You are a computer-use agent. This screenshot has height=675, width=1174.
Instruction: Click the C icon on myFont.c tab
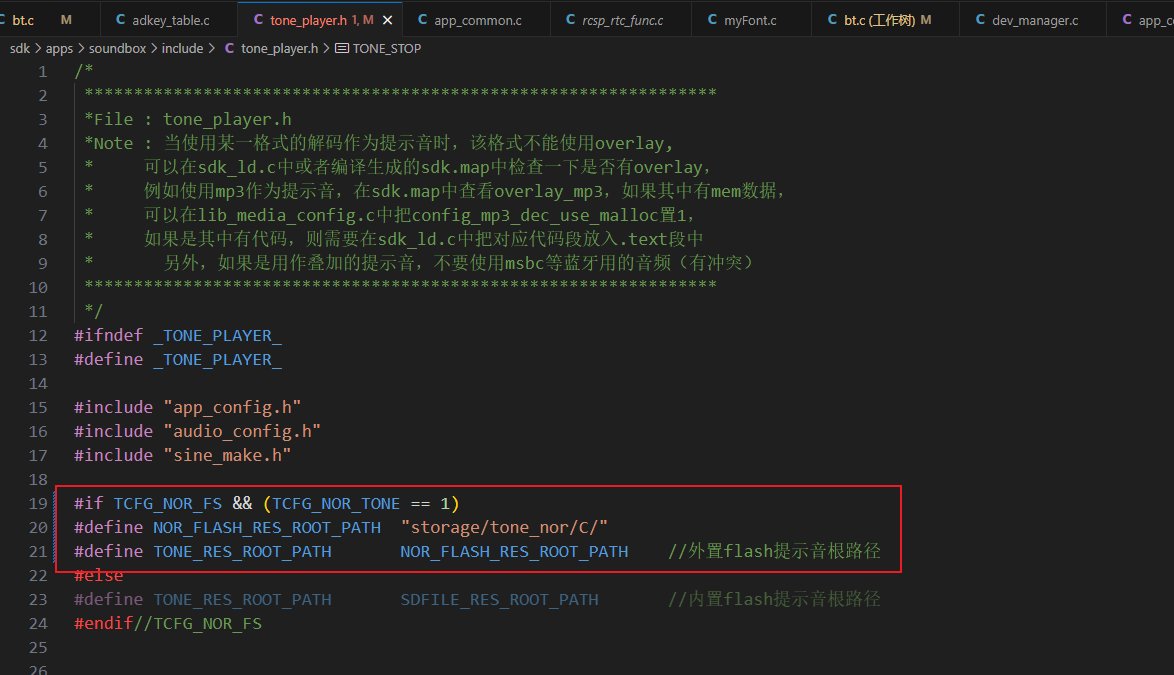click(712, 20)
